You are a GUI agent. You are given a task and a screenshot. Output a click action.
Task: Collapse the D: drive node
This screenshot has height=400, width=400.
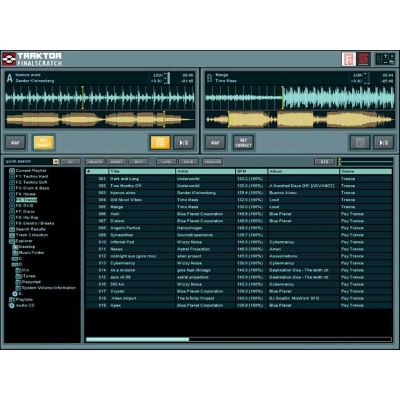(x=15, y=265)
